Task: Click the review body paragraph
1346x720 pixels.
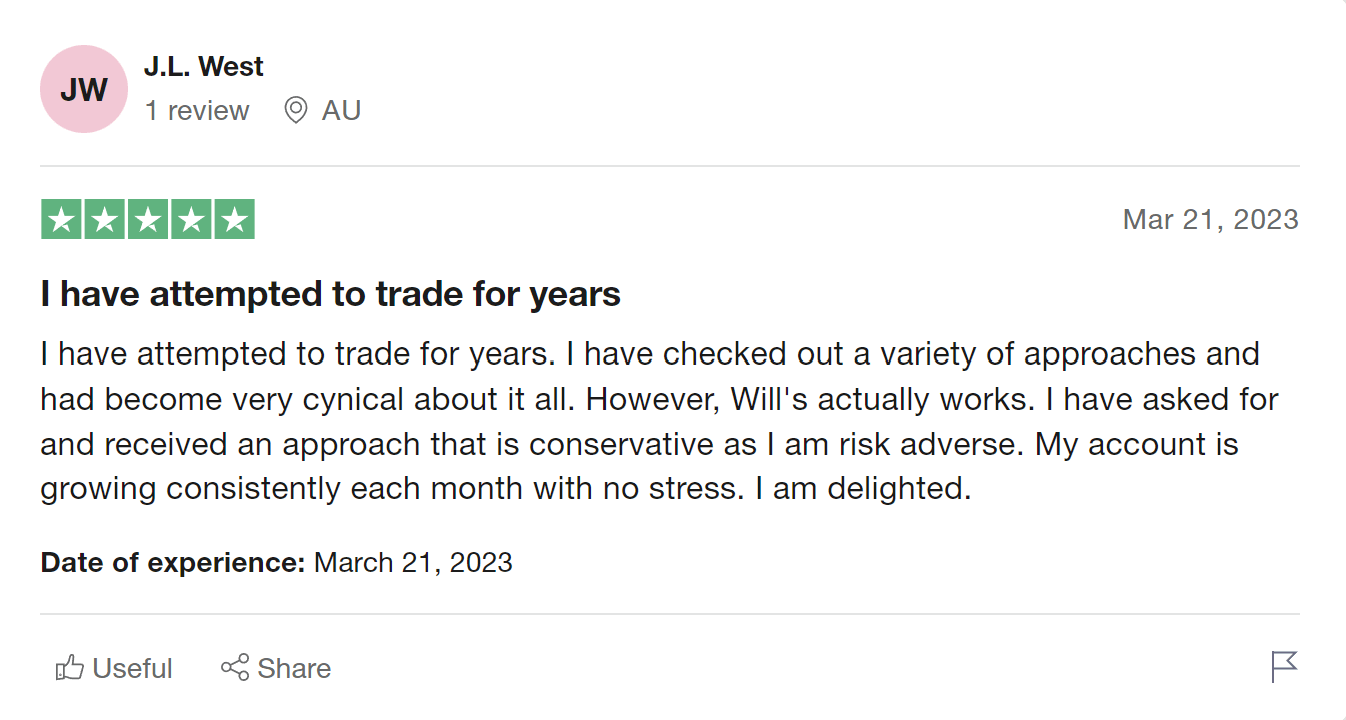Action: (660, 422)
